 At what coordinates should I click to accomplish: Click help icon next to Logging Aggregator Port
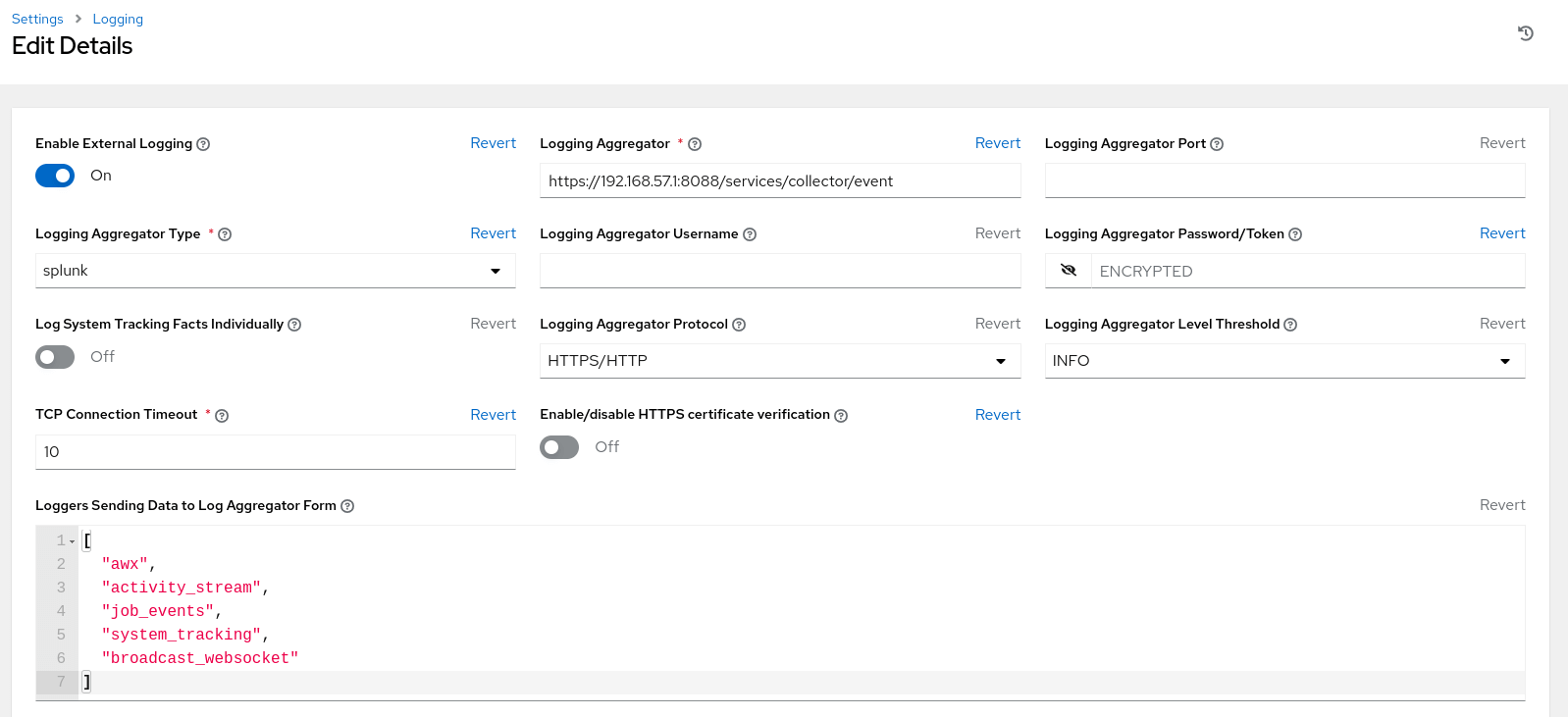click(x=1217, y=144)
